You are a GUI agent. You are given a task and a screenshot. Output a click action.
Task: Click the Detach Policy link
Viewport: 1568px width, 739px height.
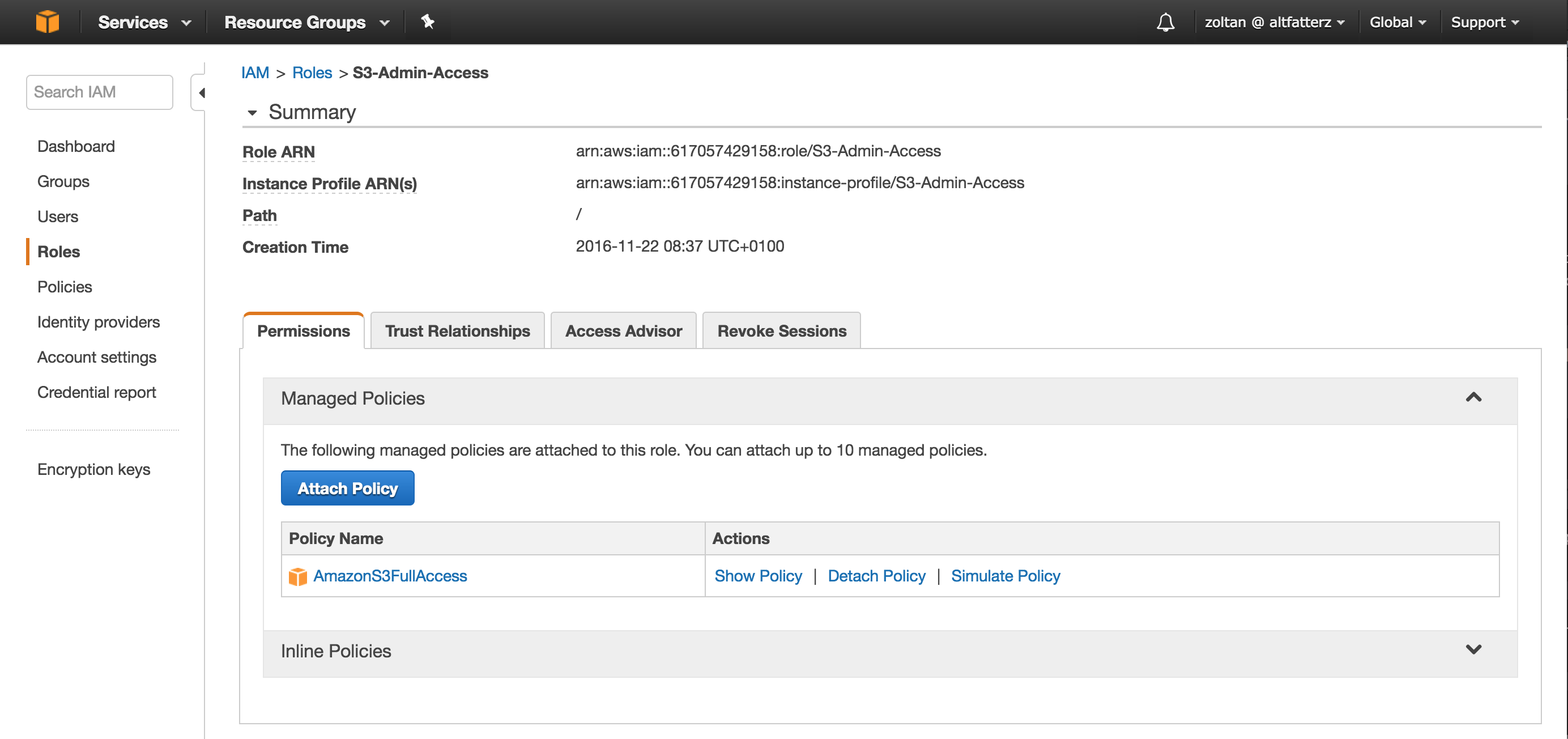pos(876,575)
